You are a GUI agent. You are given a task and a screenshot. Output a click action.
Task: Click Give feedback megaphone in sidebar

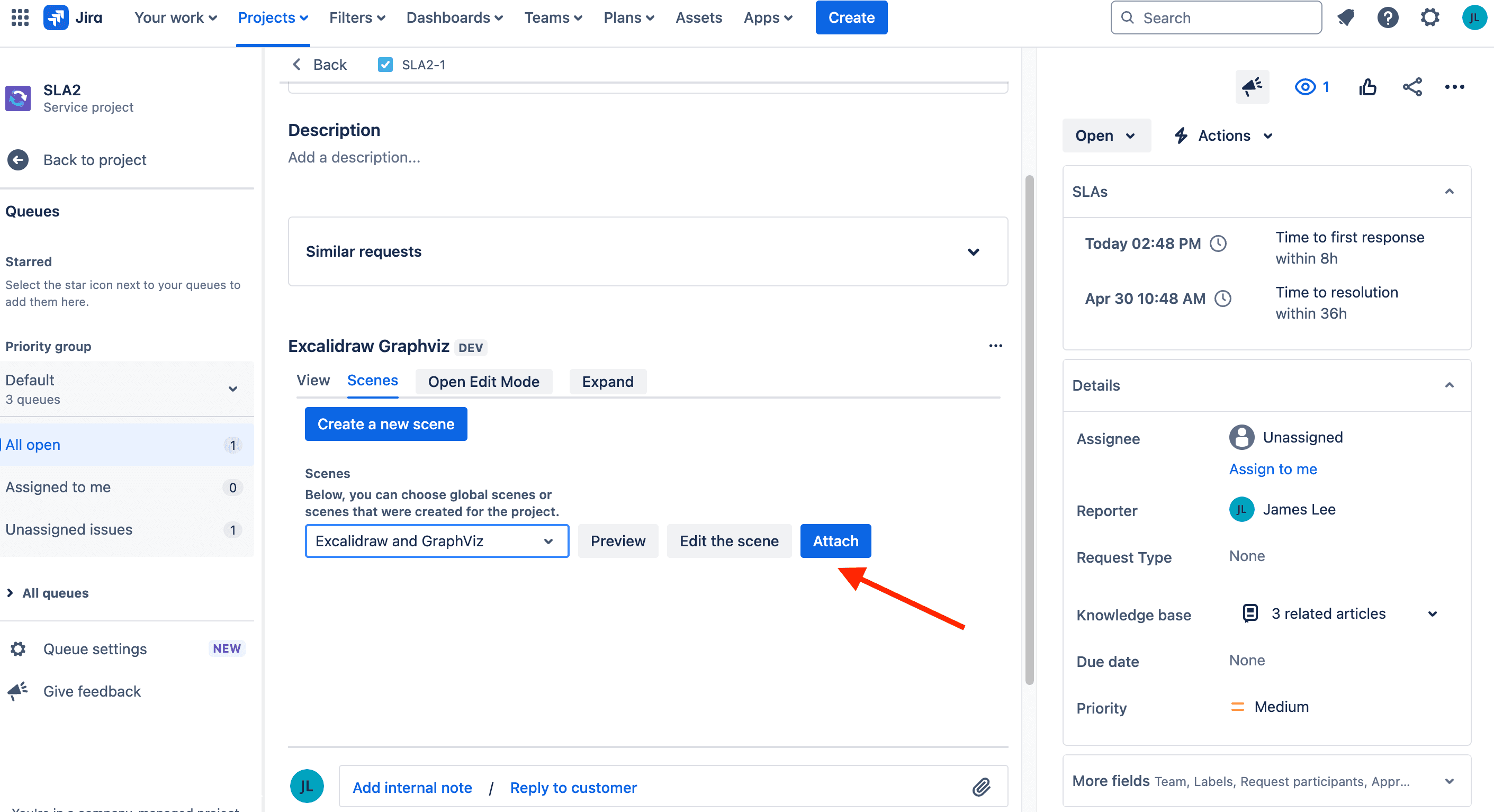(18, 691)
